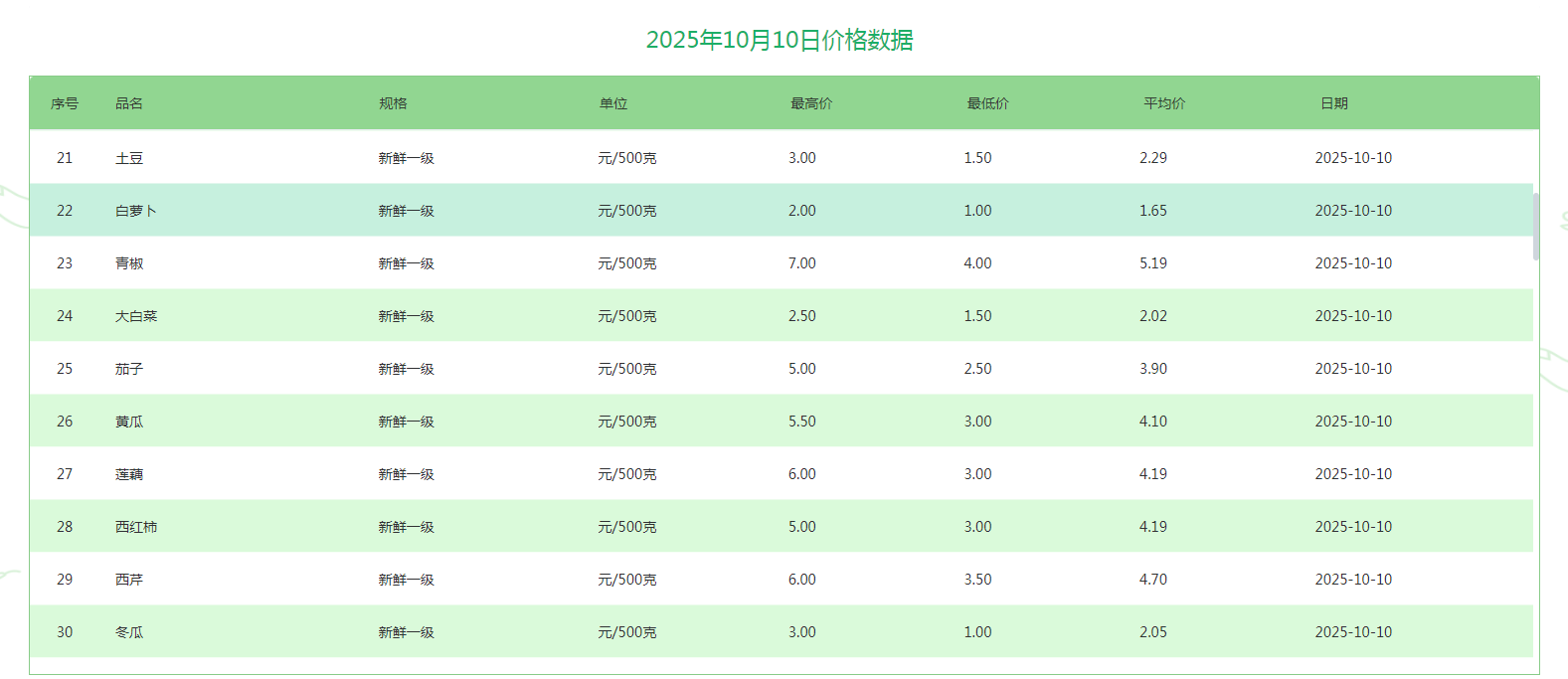Select the 日期 column header
Viewport: 1568px width, 679px height.
click(x=1333, y=103)
